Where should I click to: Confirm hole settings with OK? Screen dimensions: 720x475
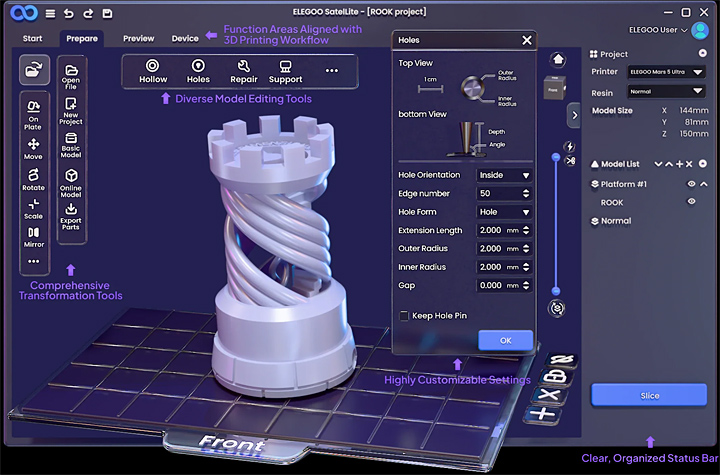pos(506,340)
